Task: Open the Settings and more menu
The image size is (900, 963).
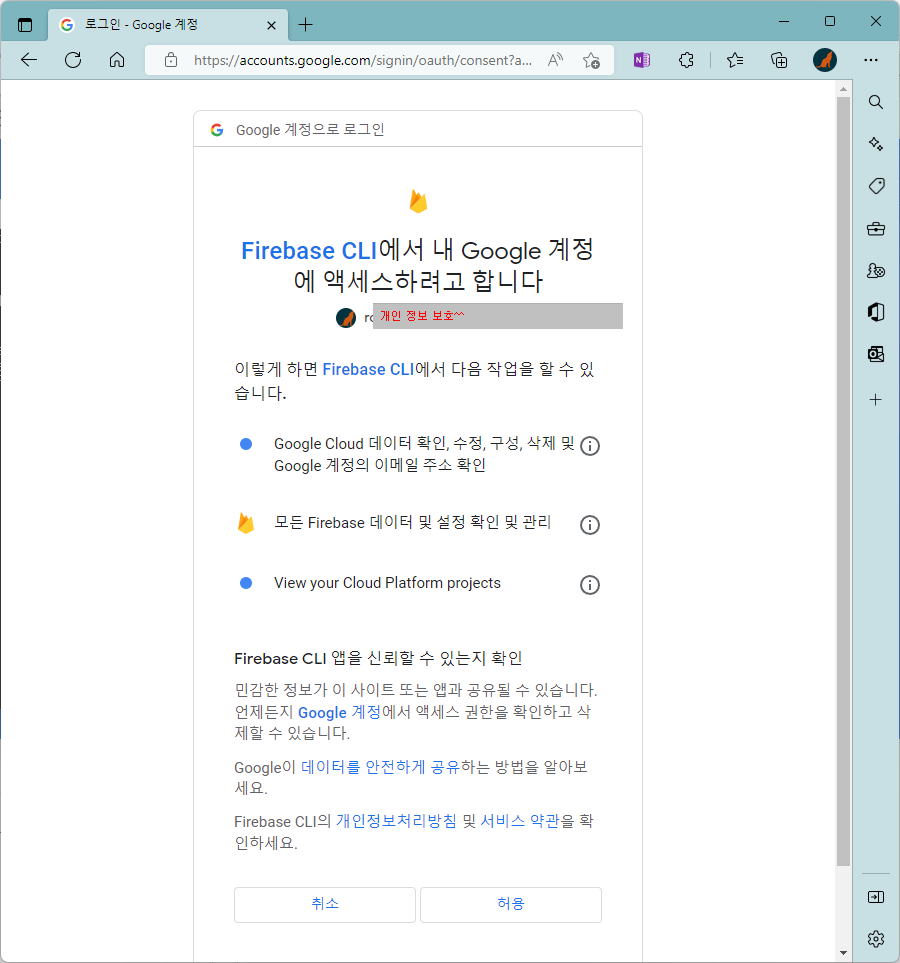Action: [871, 60]
